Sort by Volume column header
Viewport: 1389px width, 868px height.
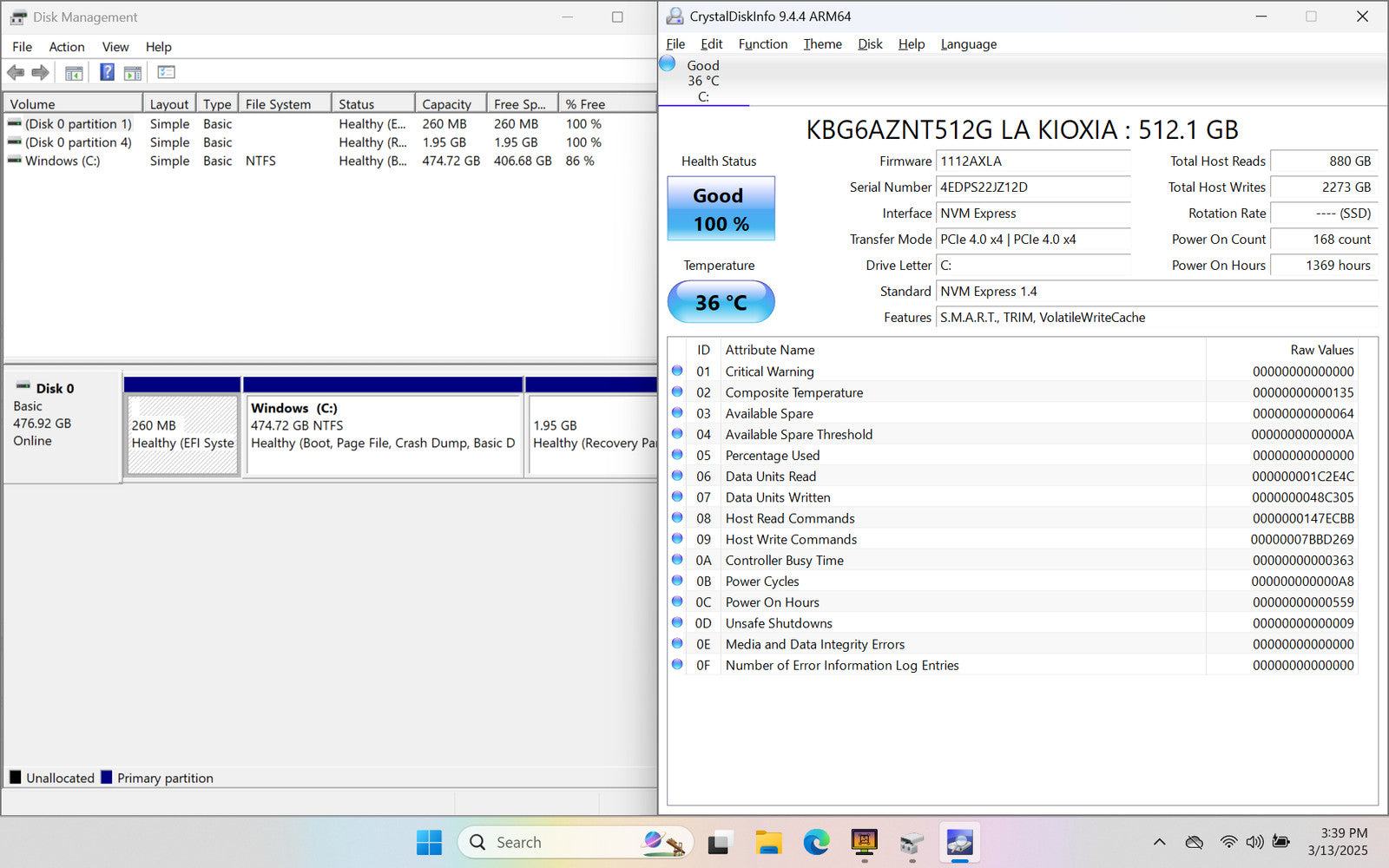[73, 103]
